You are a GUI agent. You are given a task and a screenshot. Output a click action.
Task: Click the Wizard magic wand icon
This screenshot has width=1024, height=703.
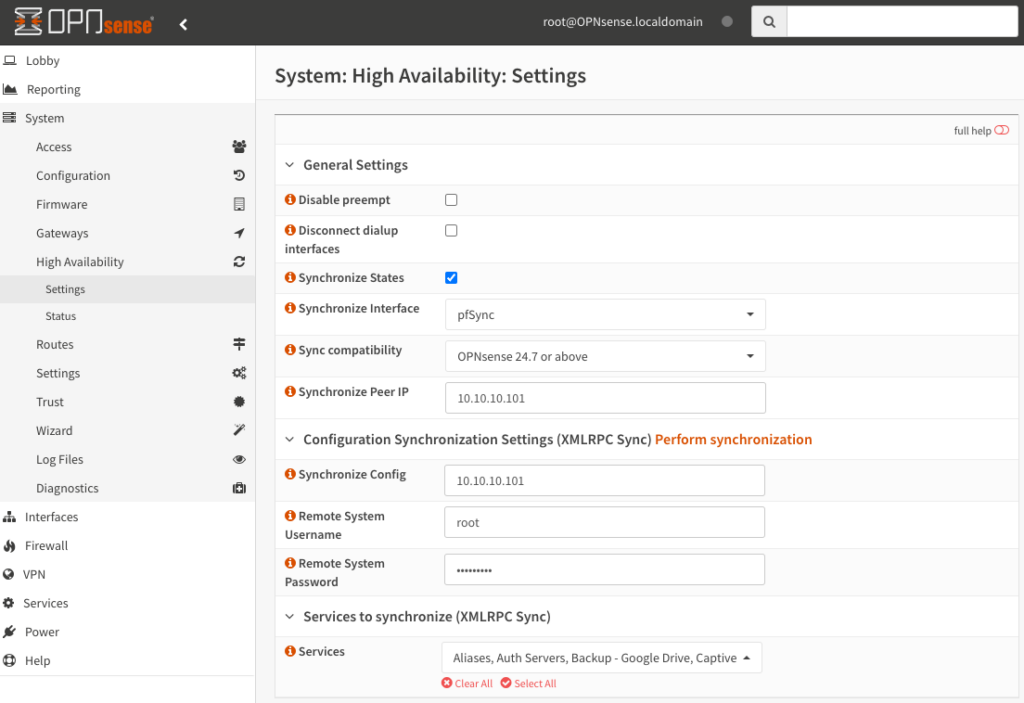239,430
